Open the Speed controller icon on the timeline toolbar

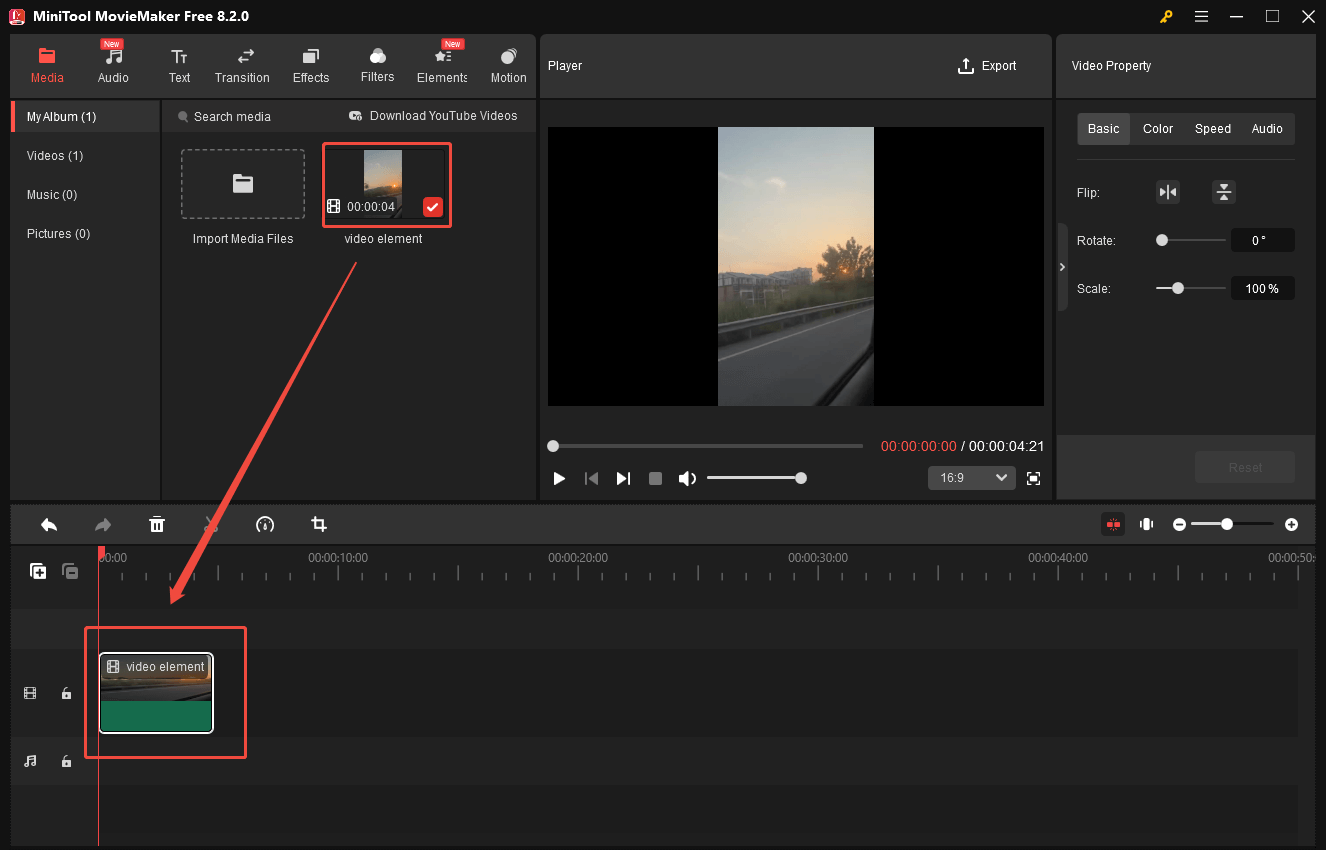(x=265, y=524)
